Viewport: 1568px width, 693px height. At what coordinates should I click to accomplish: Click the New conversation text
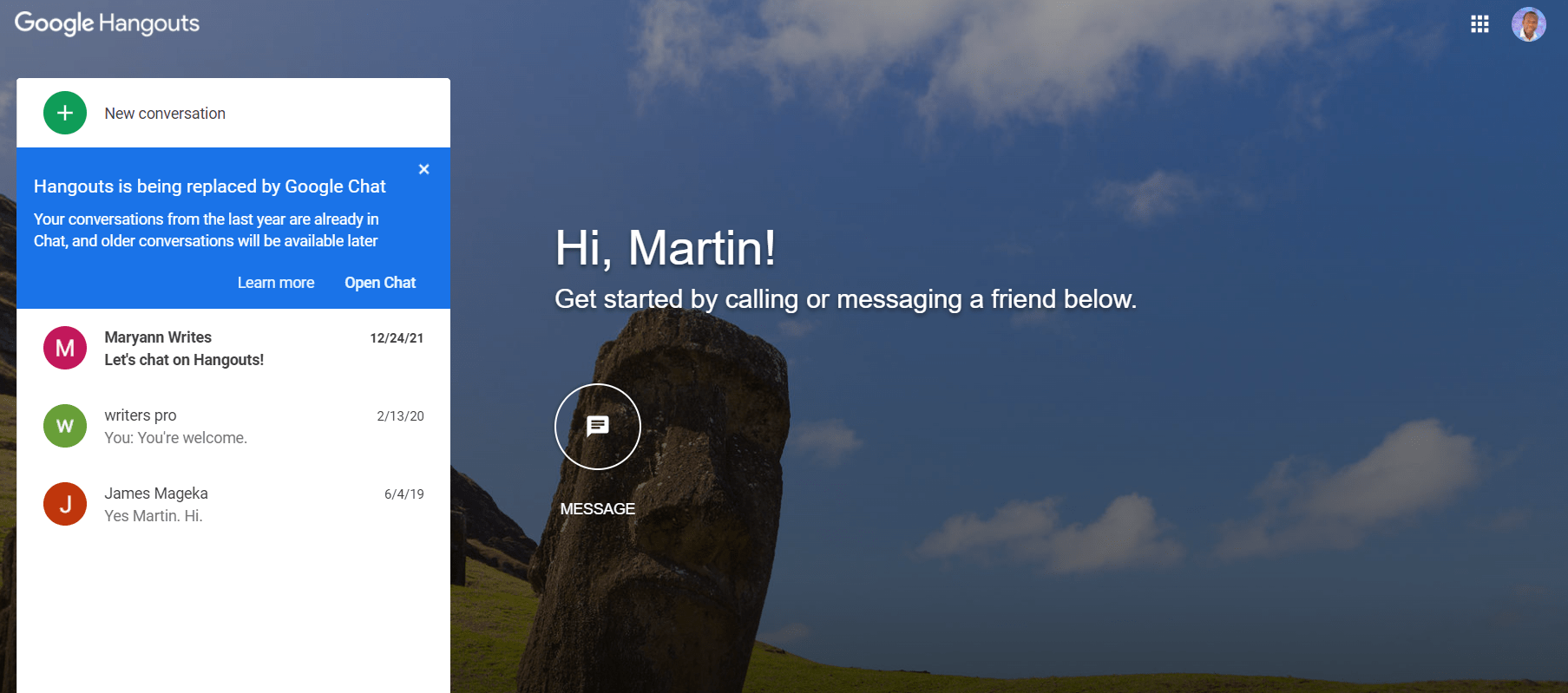[x=165, y=114]
